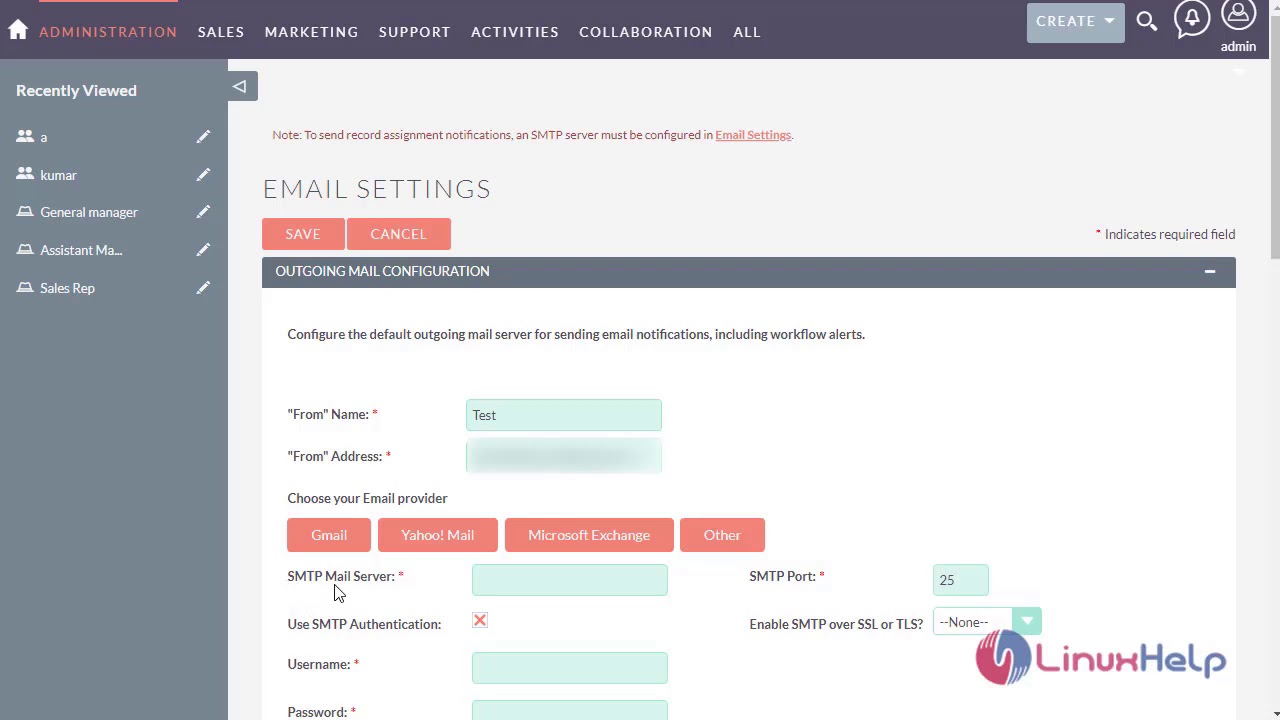Image resolution: width=1280 pixels, height=720 pixels.
Task: Choose Microsoft Exchange as email provider
Action: point(589,535)
